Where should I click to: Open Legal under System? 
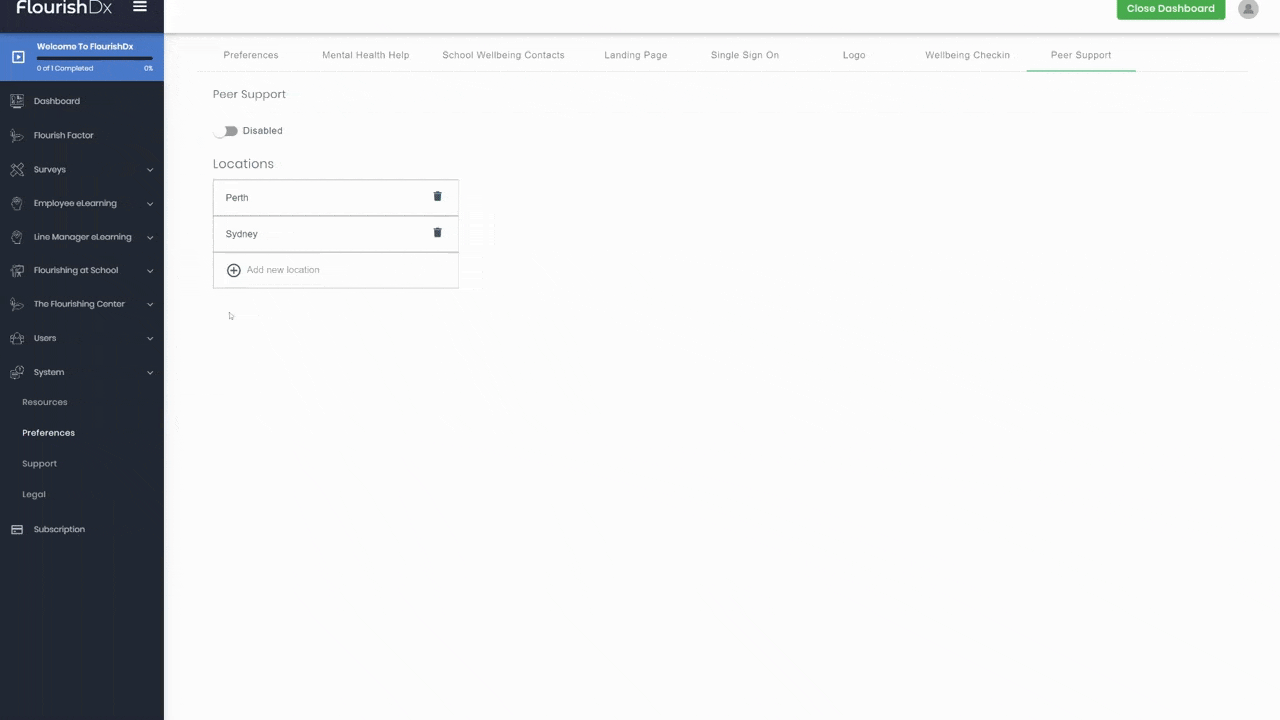coord(34,494)
